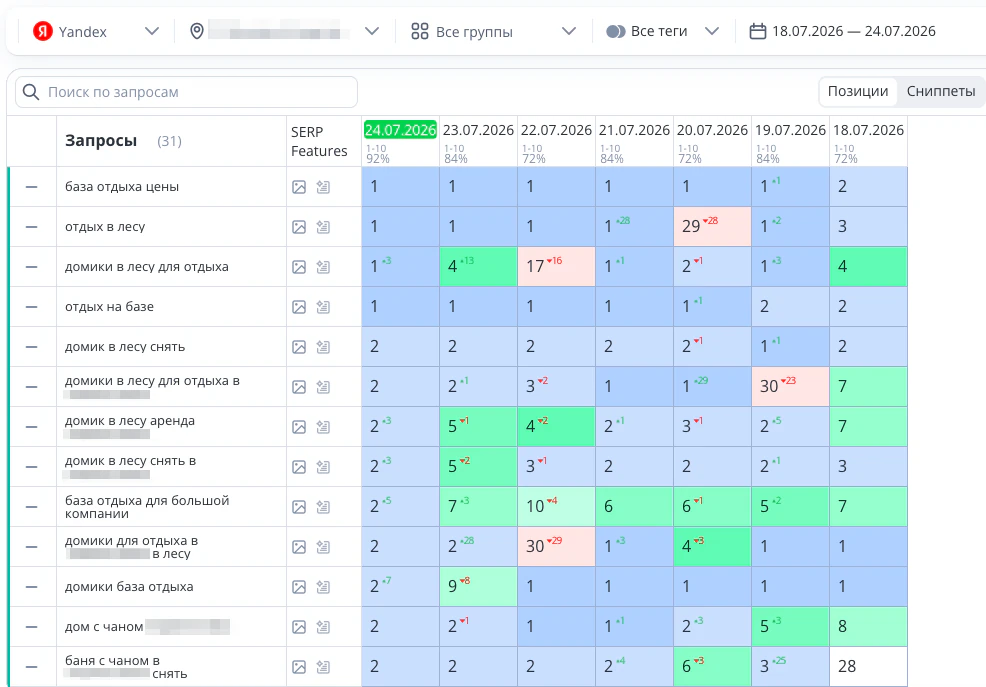986x687 pixels.
Task: Switch to the «Сниппеты» tab
Action: pos(941,92)
